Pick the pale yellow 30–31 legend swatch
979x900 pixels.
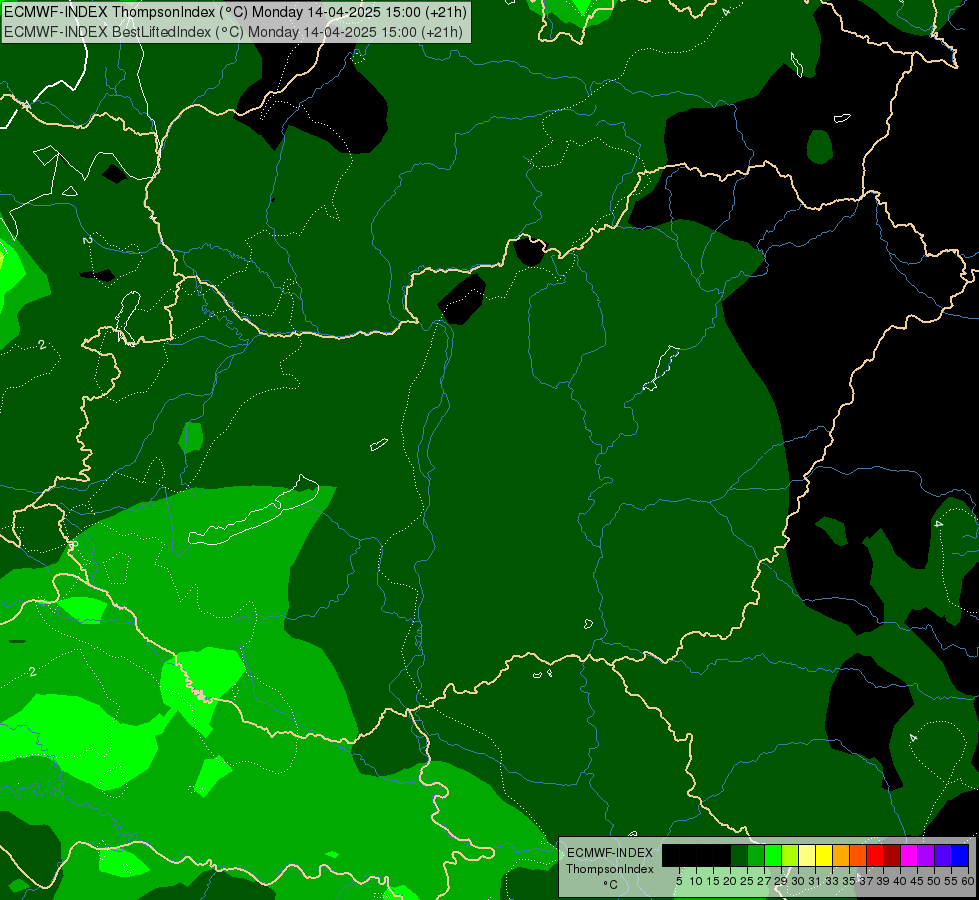[807, 855]
